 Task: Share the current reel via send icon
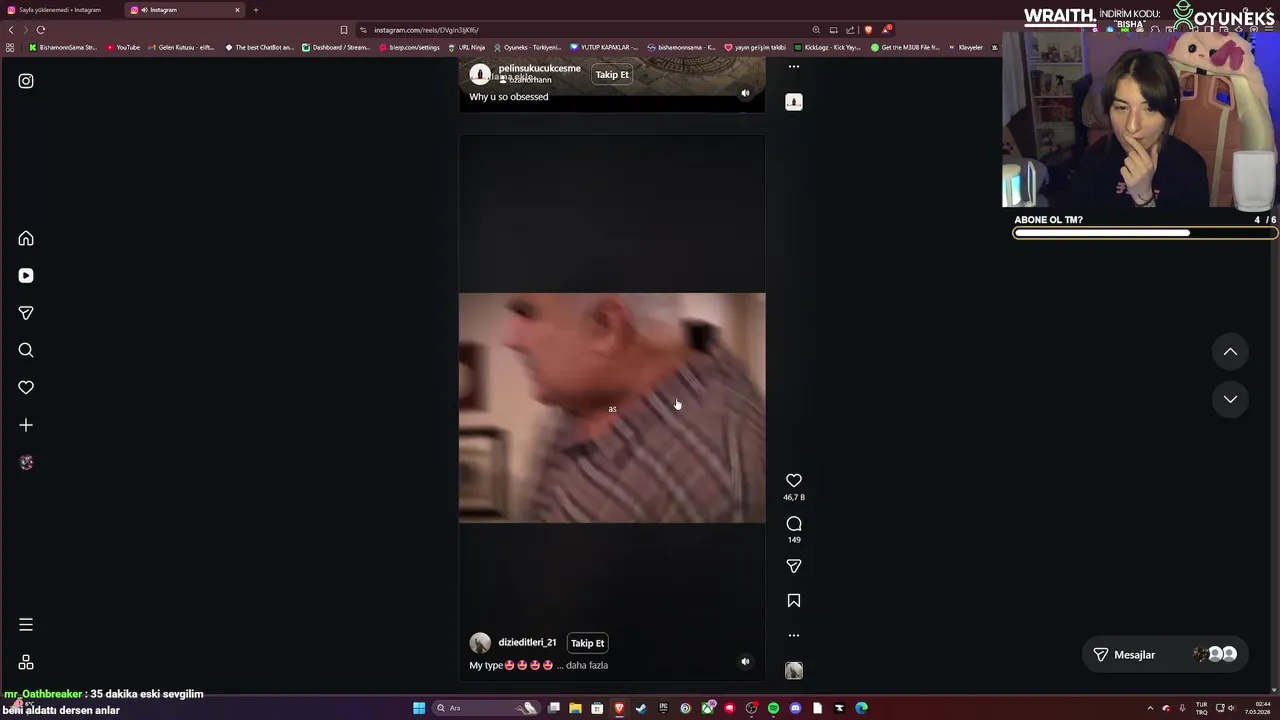794,566
